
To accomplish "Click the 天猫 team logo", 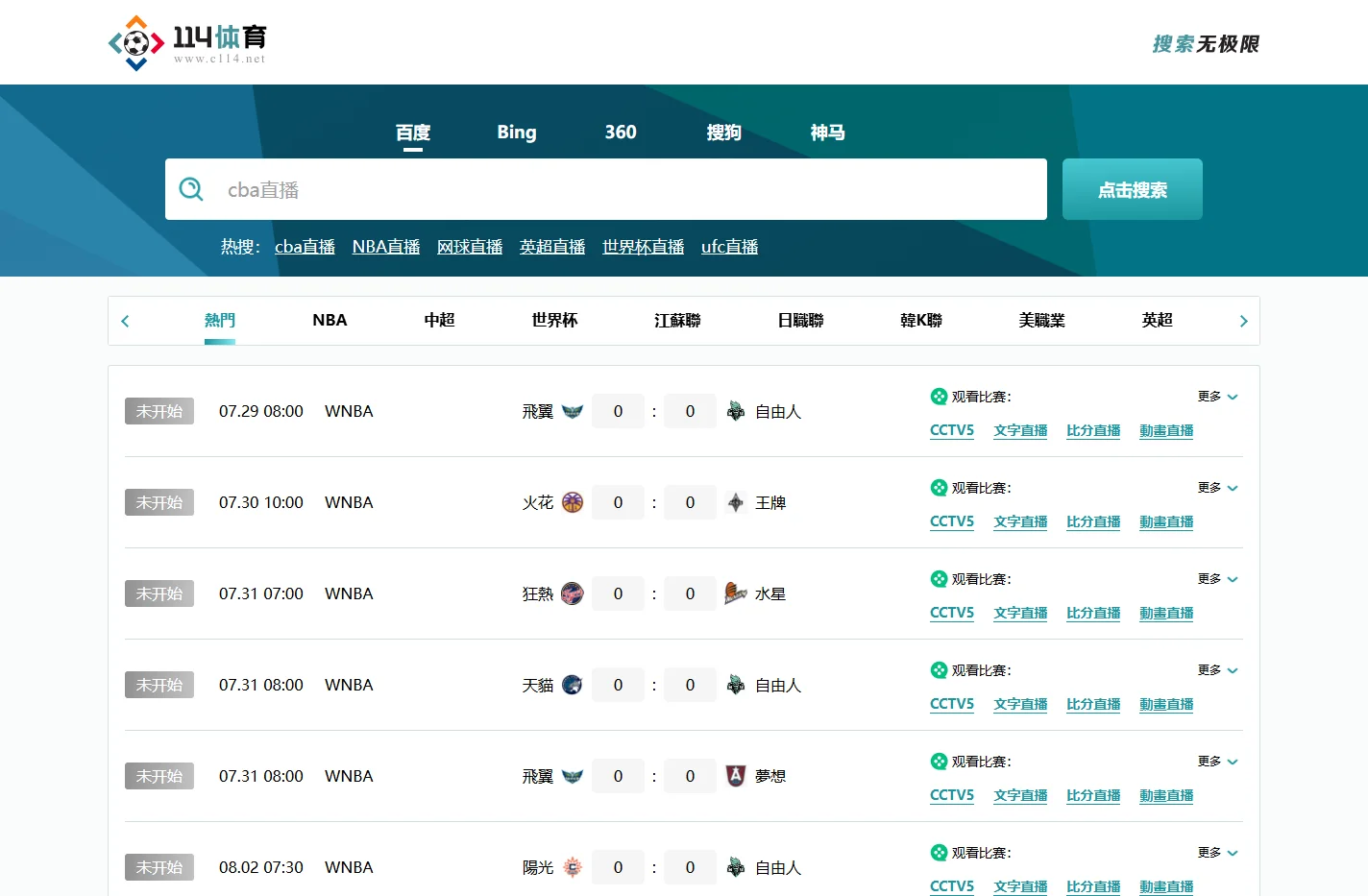I will (x=573, y=685).
